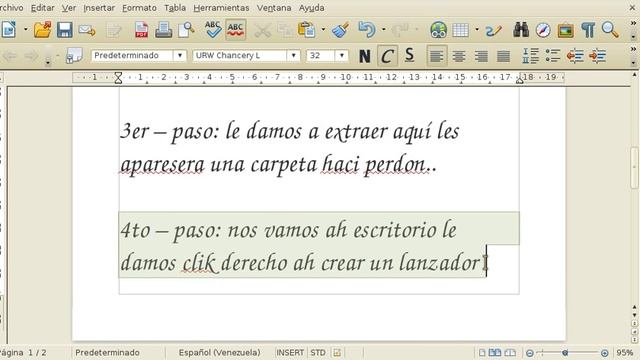Open the table size dropdown arrow
Screen dimensions: 640x360
(x=477, y=30)
